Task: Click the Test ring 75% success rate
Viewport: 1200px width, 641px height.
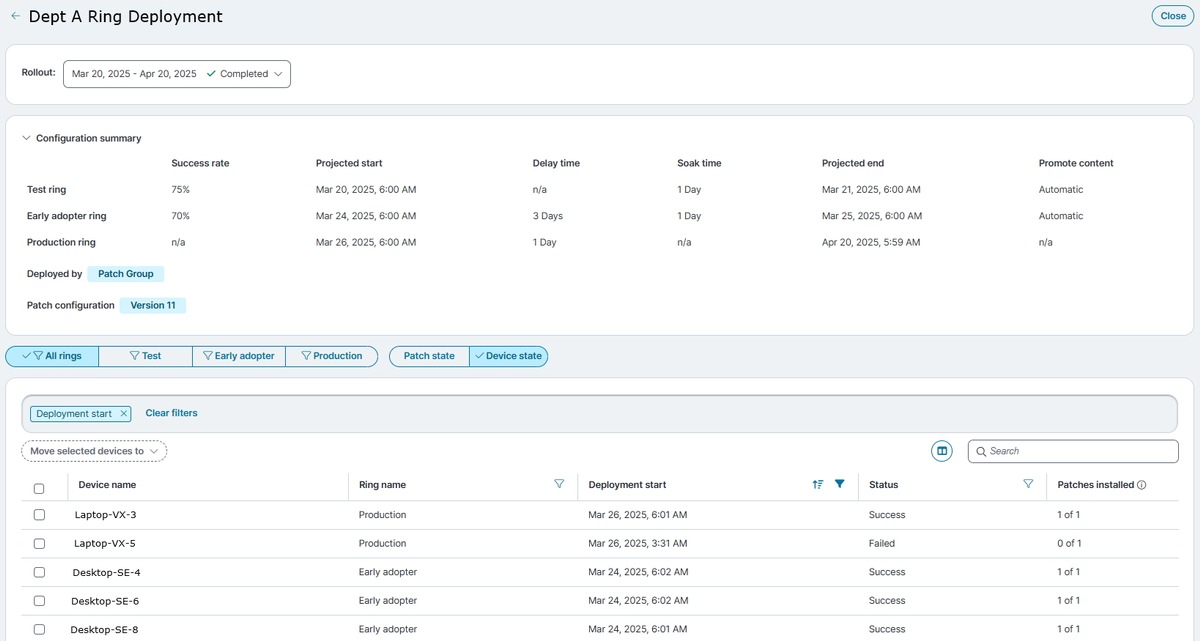Action: 181,190
